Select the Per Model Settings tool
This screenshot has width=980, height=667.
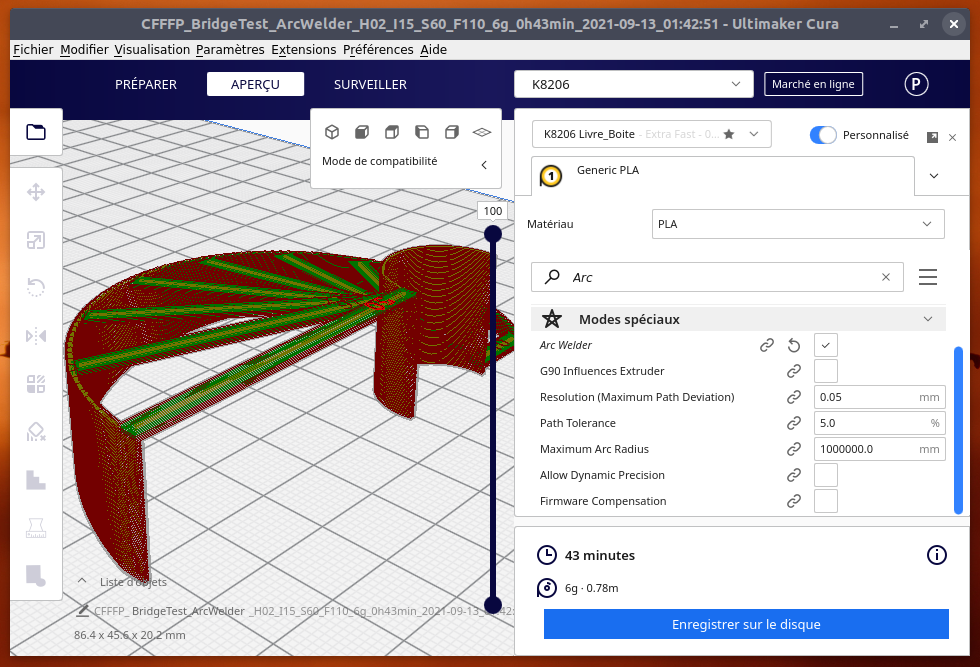click(36, 384)
